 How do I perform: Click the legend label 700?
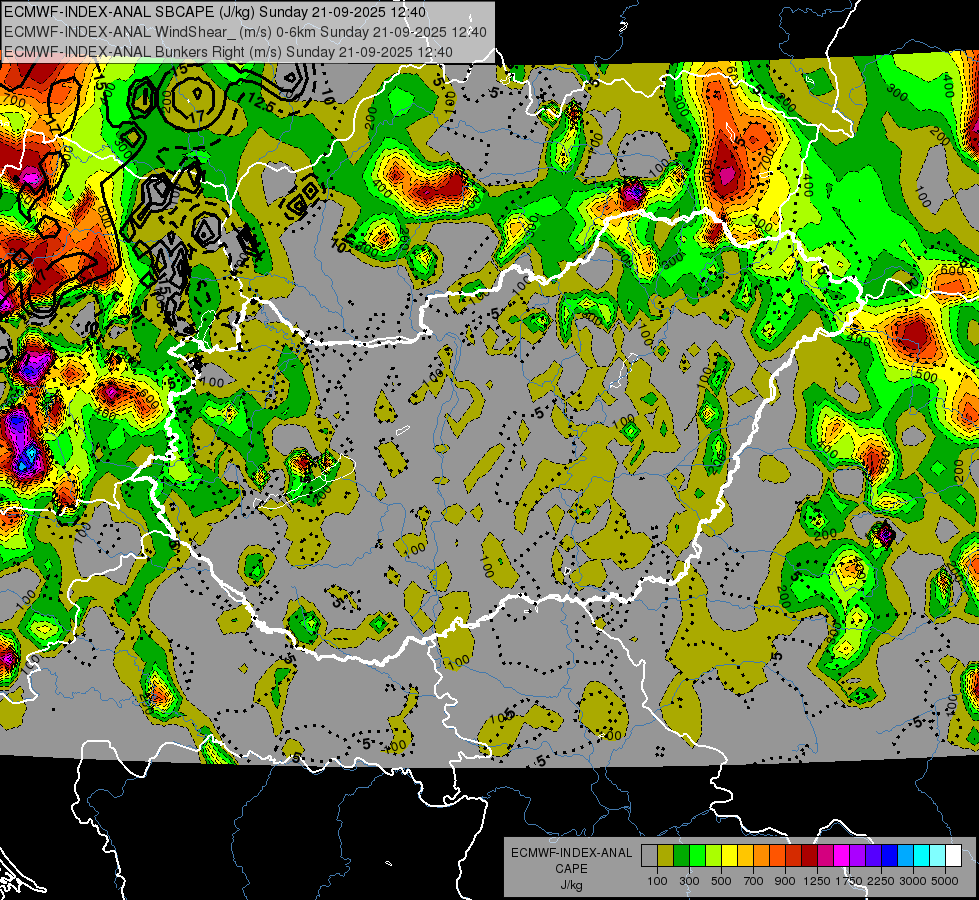pos(754,881)
